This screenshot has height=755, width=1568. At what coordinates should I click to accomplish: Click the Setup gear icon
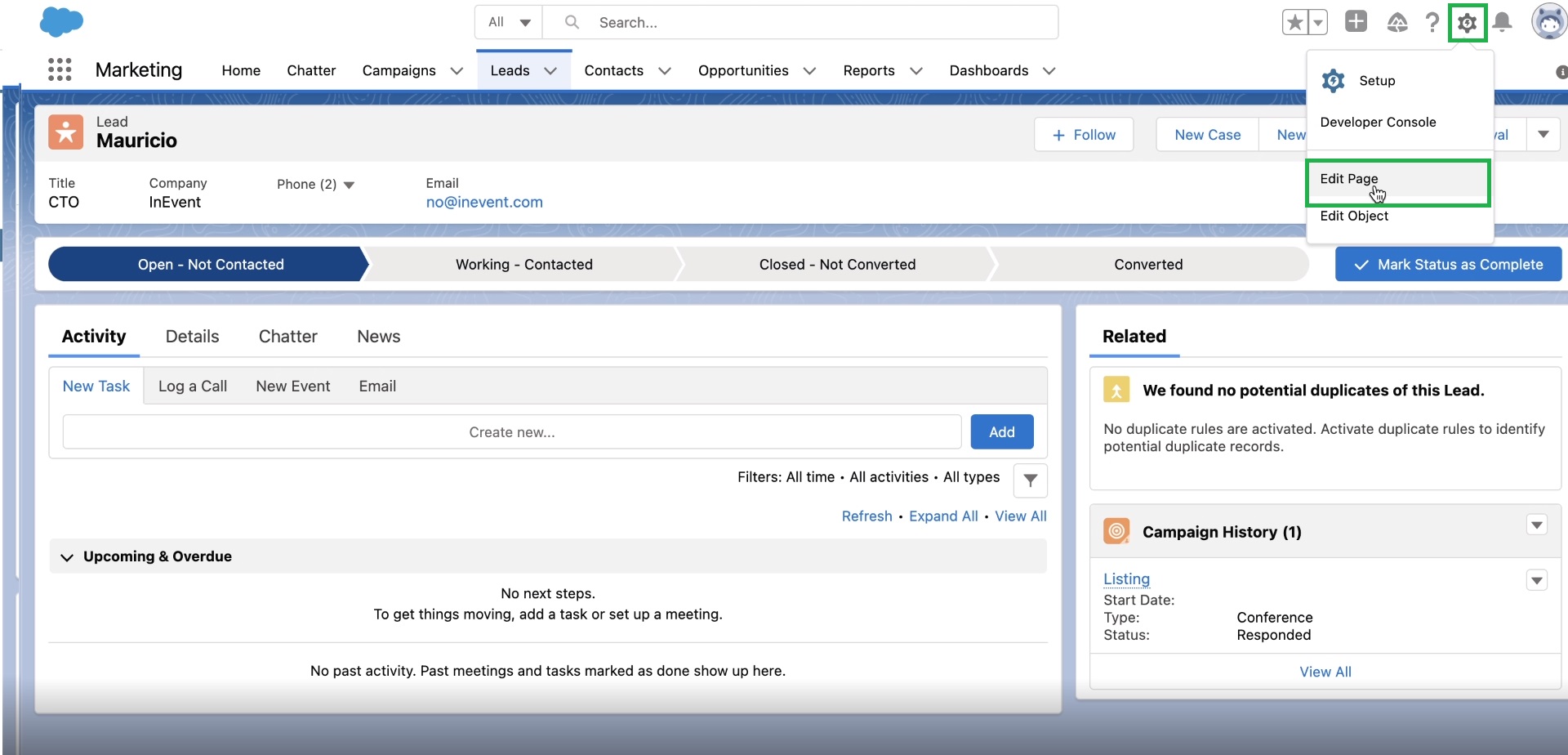[x=1468, y=23]
